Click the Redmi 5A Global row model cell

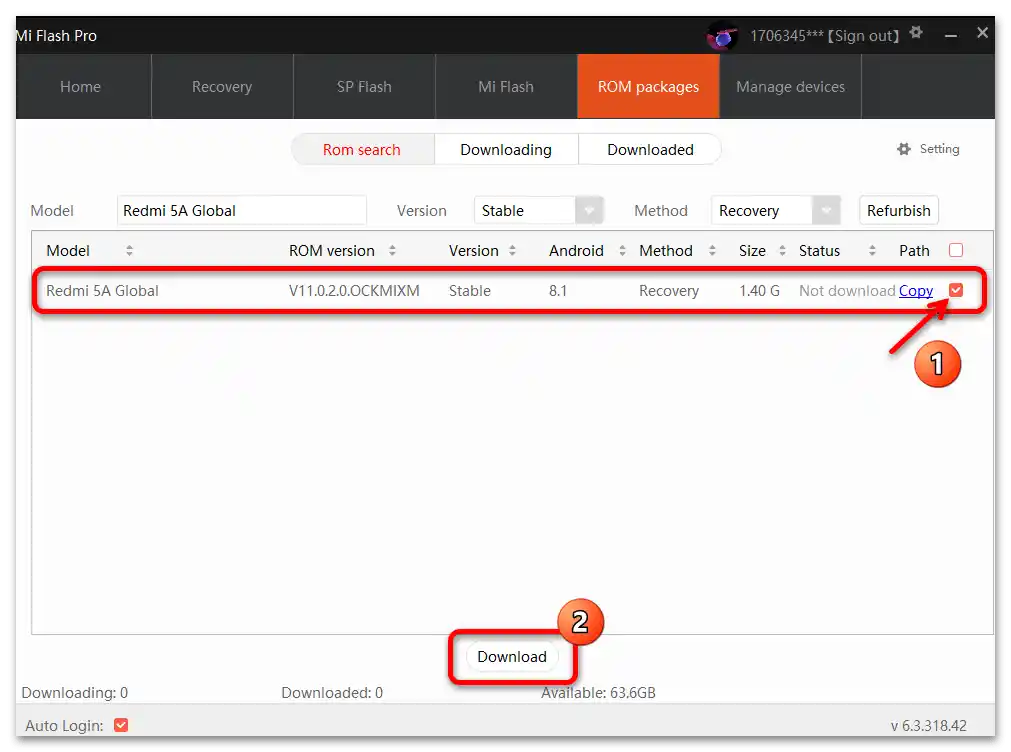[x=102, y=291]
